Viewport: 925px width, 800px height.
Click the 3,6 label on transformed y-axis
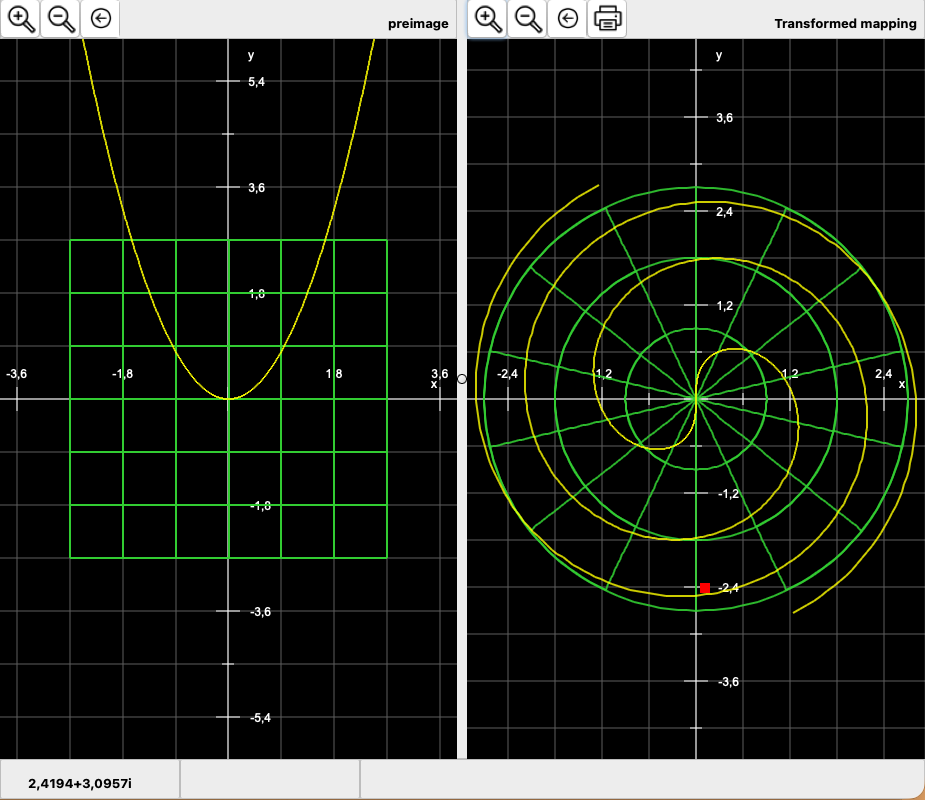pyautogui.click(x=724, y=118)
